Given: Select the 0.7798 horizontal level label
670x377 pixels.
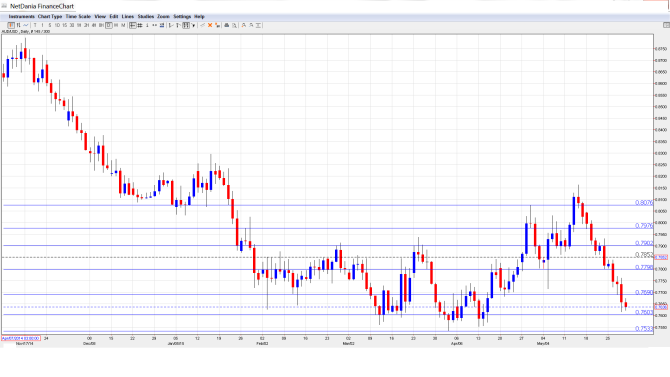Looking at the screenshot, I should pos(644,267).
